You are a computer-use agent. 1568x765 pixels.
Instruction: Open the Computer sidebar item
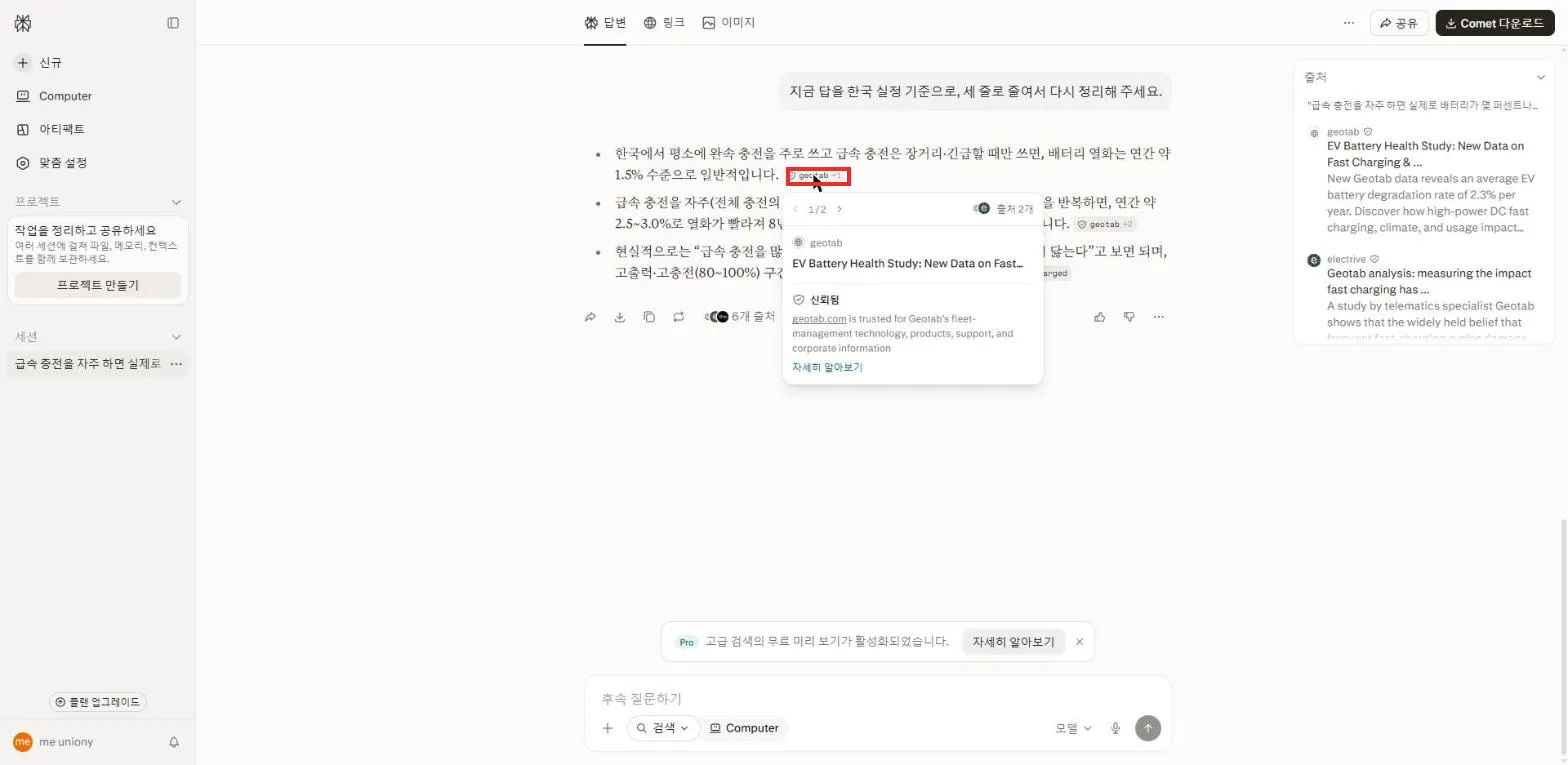pyautogui.click(x=54, y=96)
